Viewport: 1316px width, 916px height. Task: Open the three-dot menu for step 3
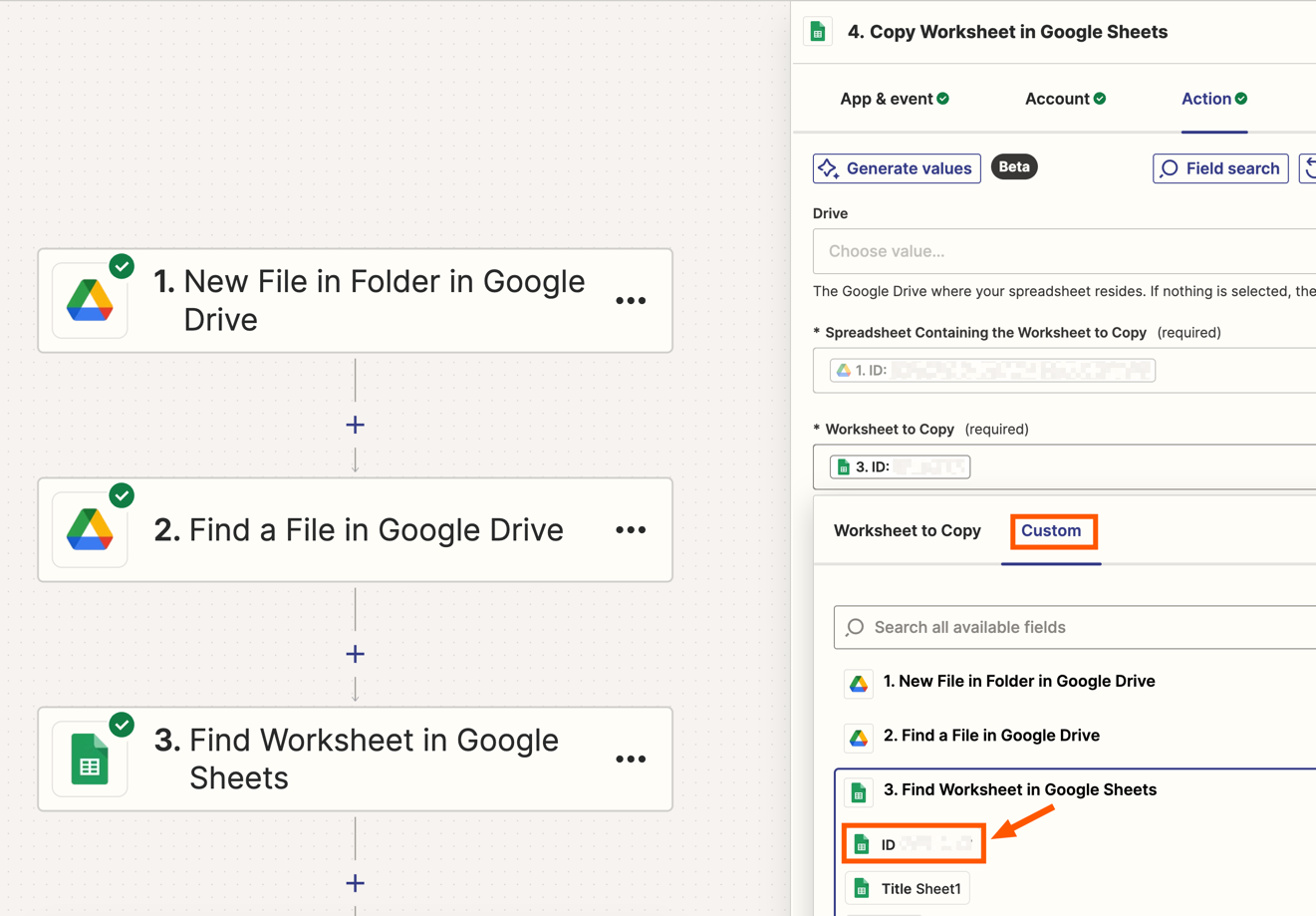[631, 759]
